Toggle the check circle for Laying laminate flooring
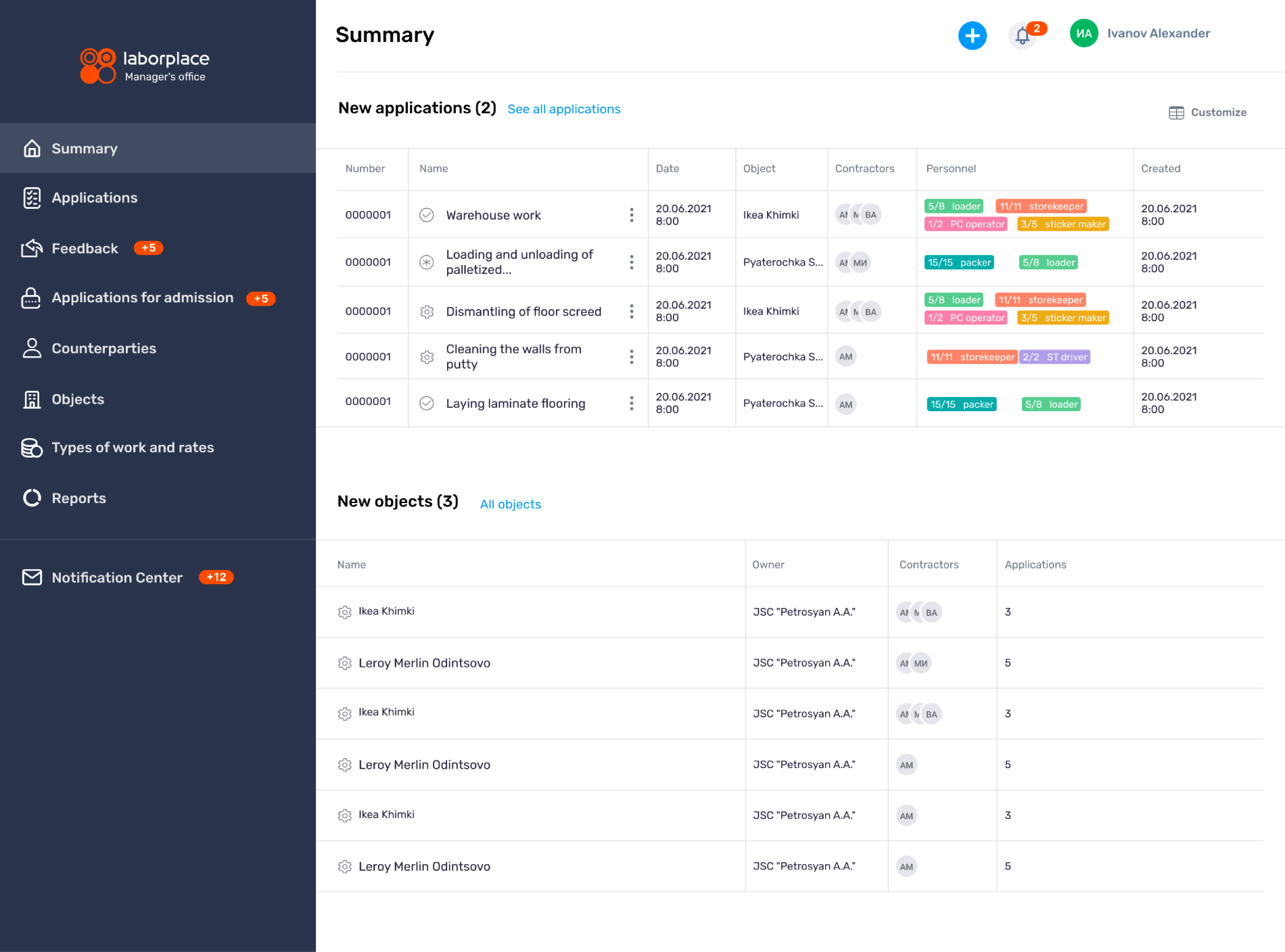Viewport: 1285px width, 952px height. (x=427, y=404)
